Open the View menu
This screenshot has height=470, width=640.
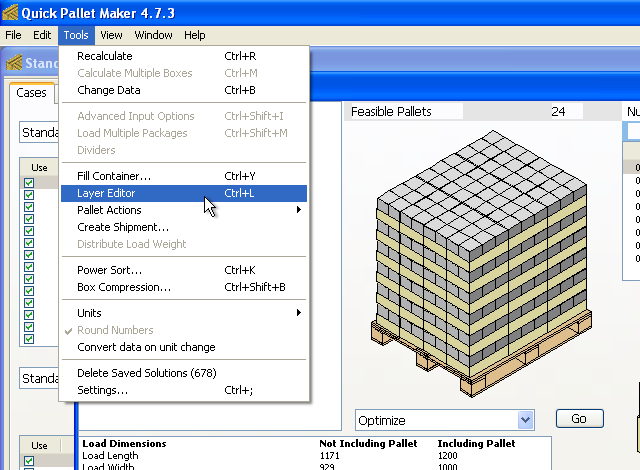click(x=111, y=35)
